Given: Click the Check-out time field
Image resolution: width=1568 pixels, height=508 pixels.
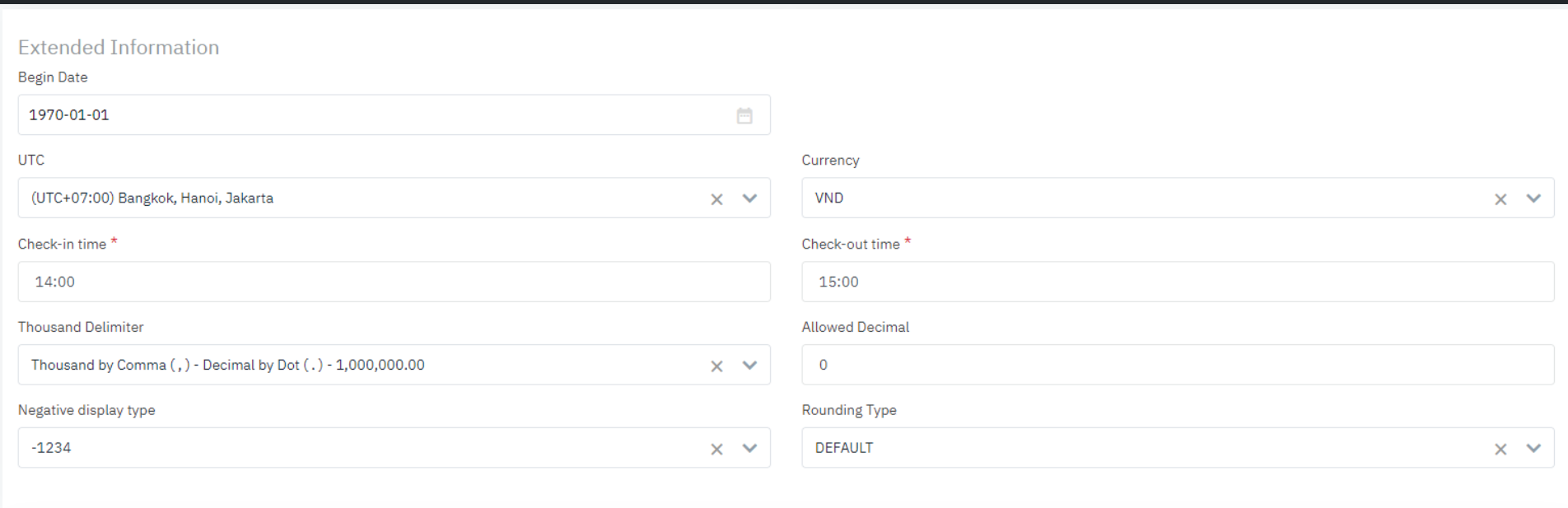Looking at the screenshot, I should pyautogui.click(x=1178, y=282).
